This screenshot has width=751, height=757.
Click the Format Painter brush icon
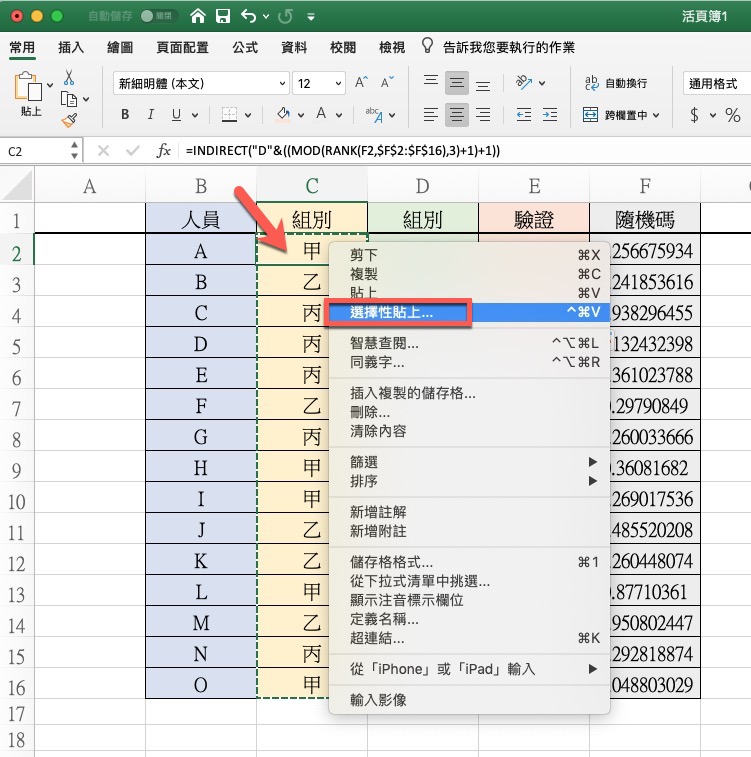69,120
